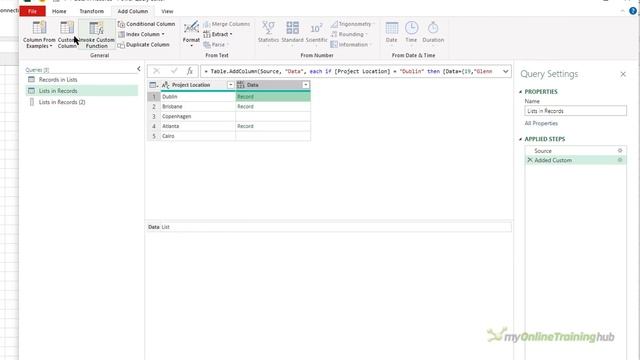Switch to the Transform tab

coord(91,11)
